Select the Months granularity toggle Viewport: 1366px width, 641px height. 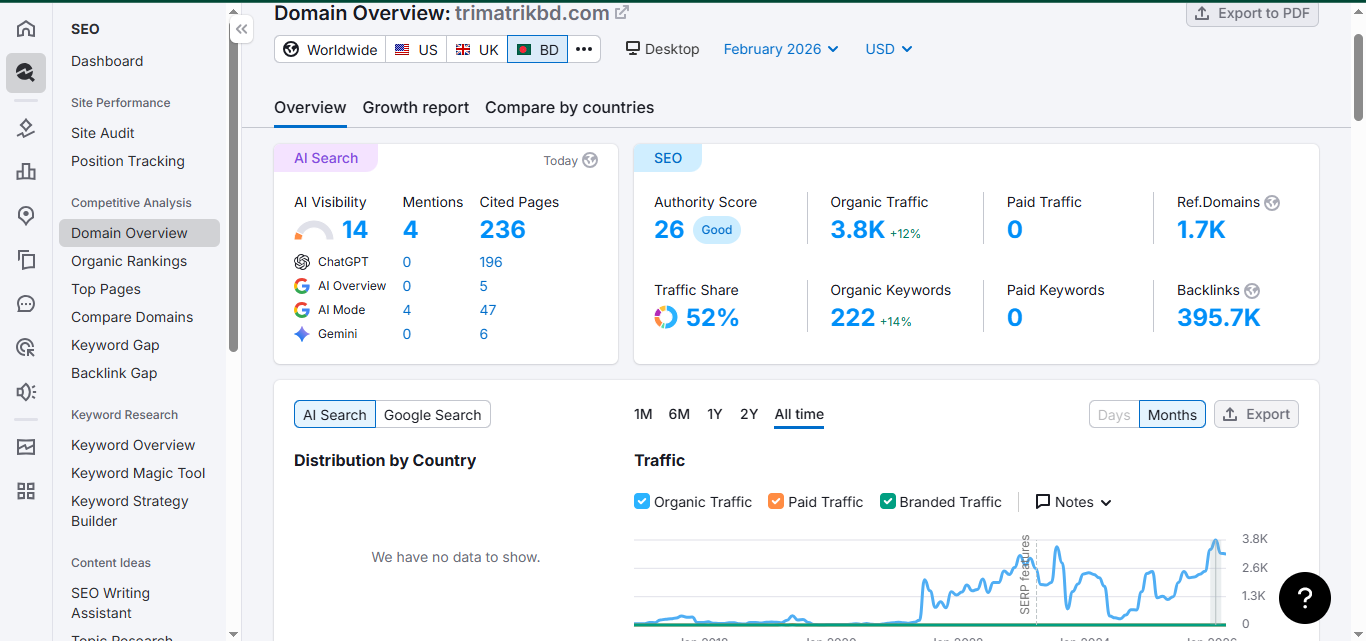coord(1172,415)
